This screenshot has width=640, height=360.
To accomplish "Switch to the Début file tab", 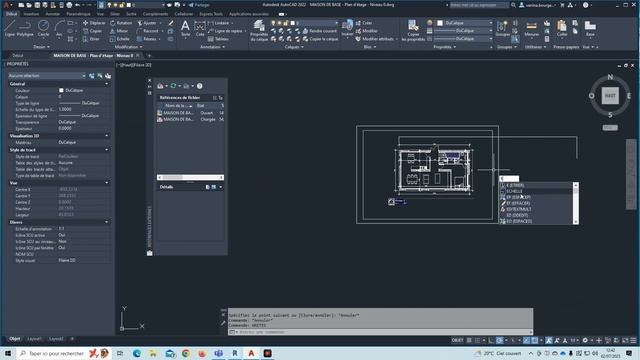I will coord(18,55).
